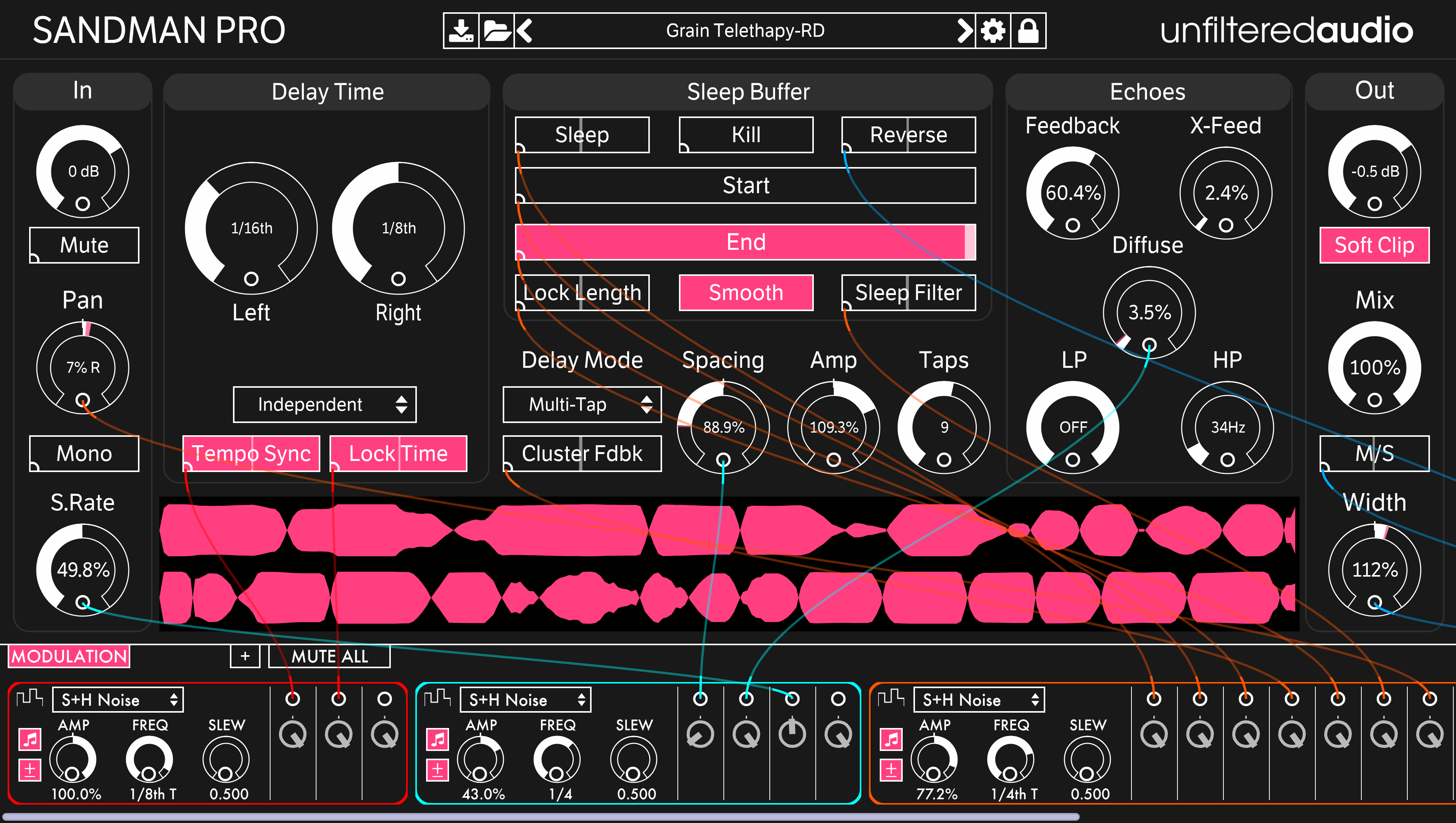Screen dimensions: 1456x823
Task: Go to next preset arrow
Action: (965, 31)
